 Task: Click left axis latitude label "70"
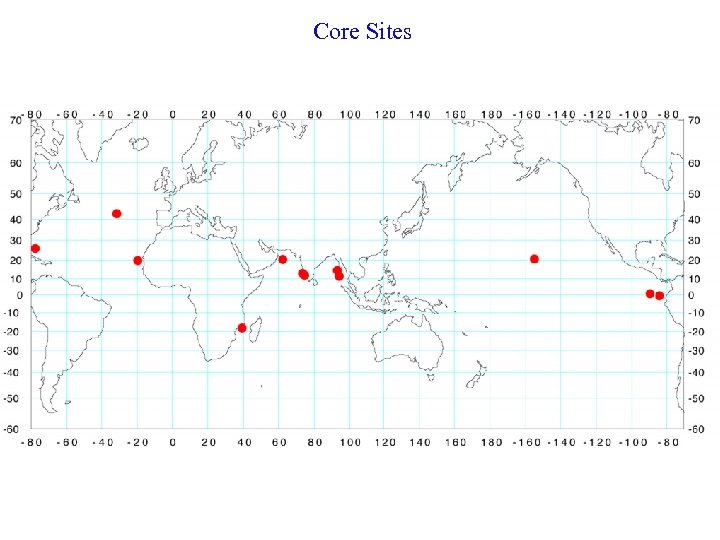coord(16,120)
